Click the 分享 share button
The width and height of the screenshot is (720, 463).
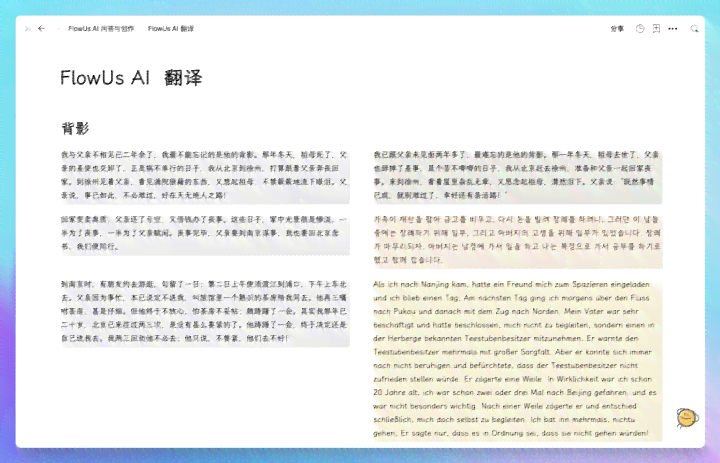click(x=617, y=28)
